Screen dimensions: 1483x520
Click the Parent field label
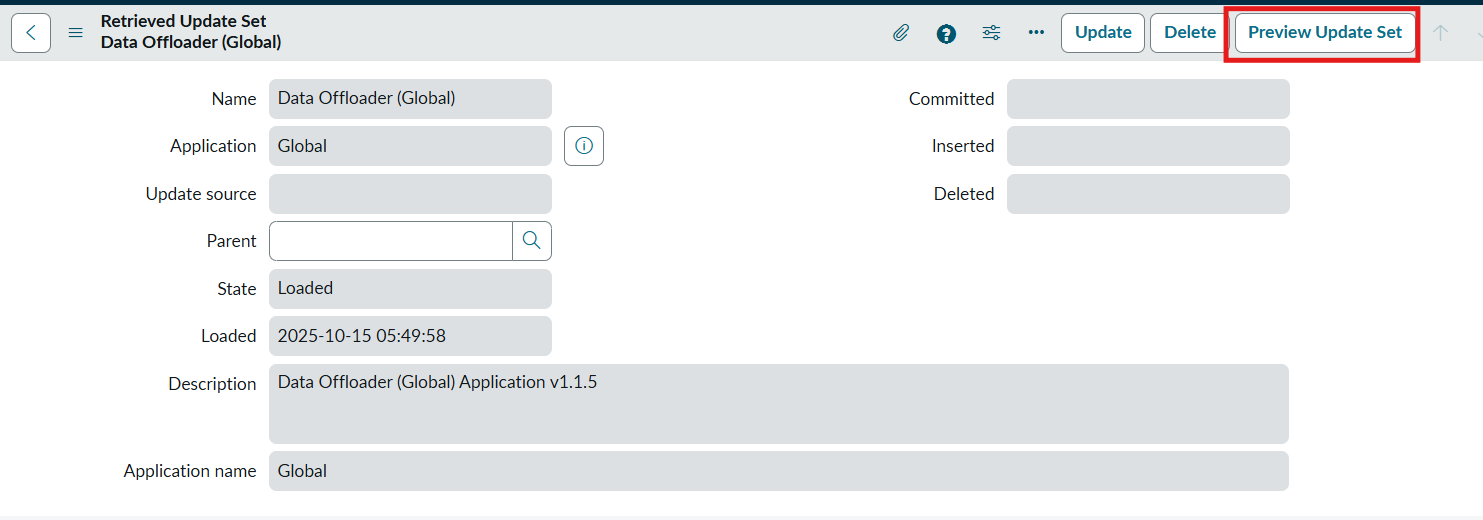[232, 241]
